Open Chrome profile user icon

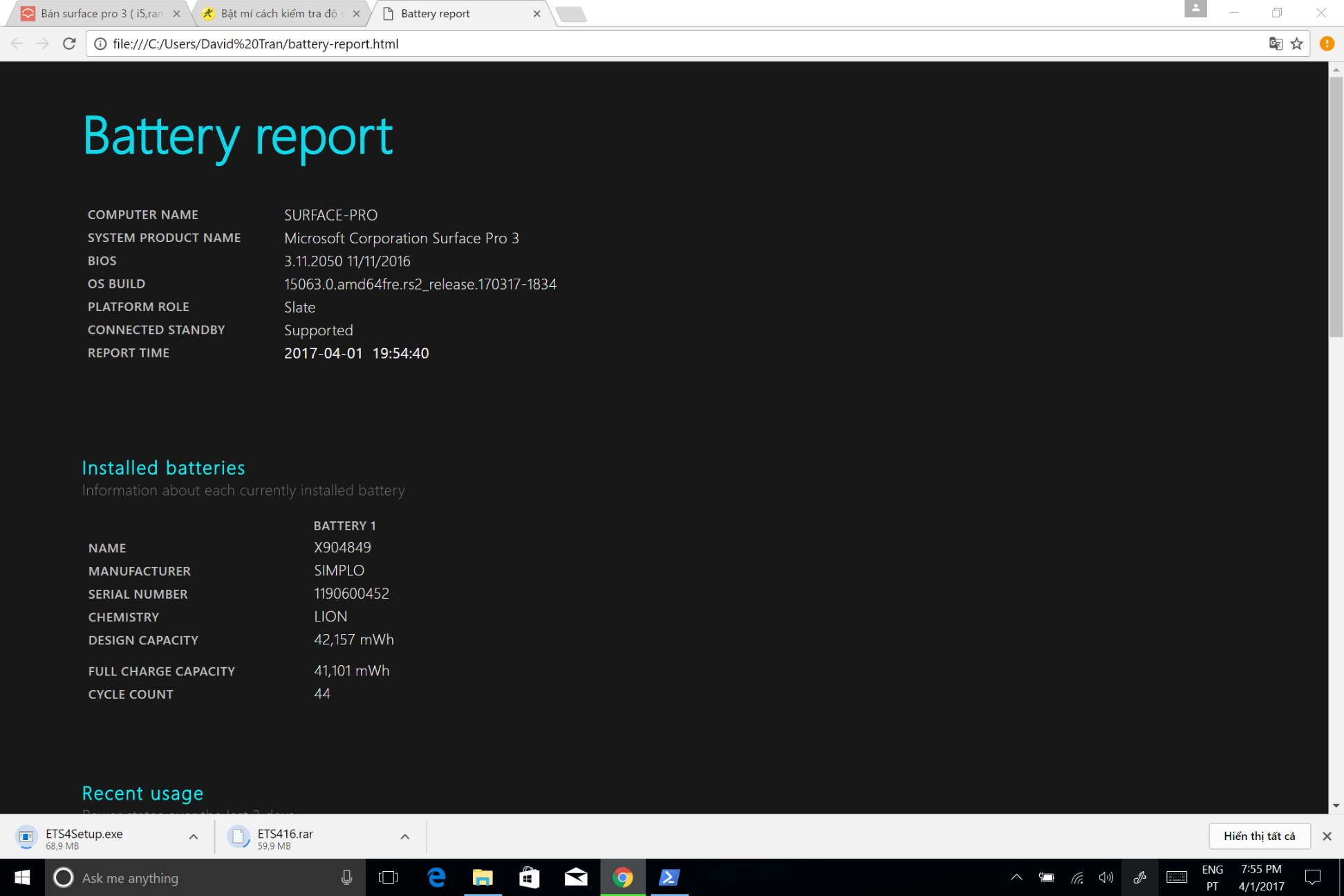1195,9
